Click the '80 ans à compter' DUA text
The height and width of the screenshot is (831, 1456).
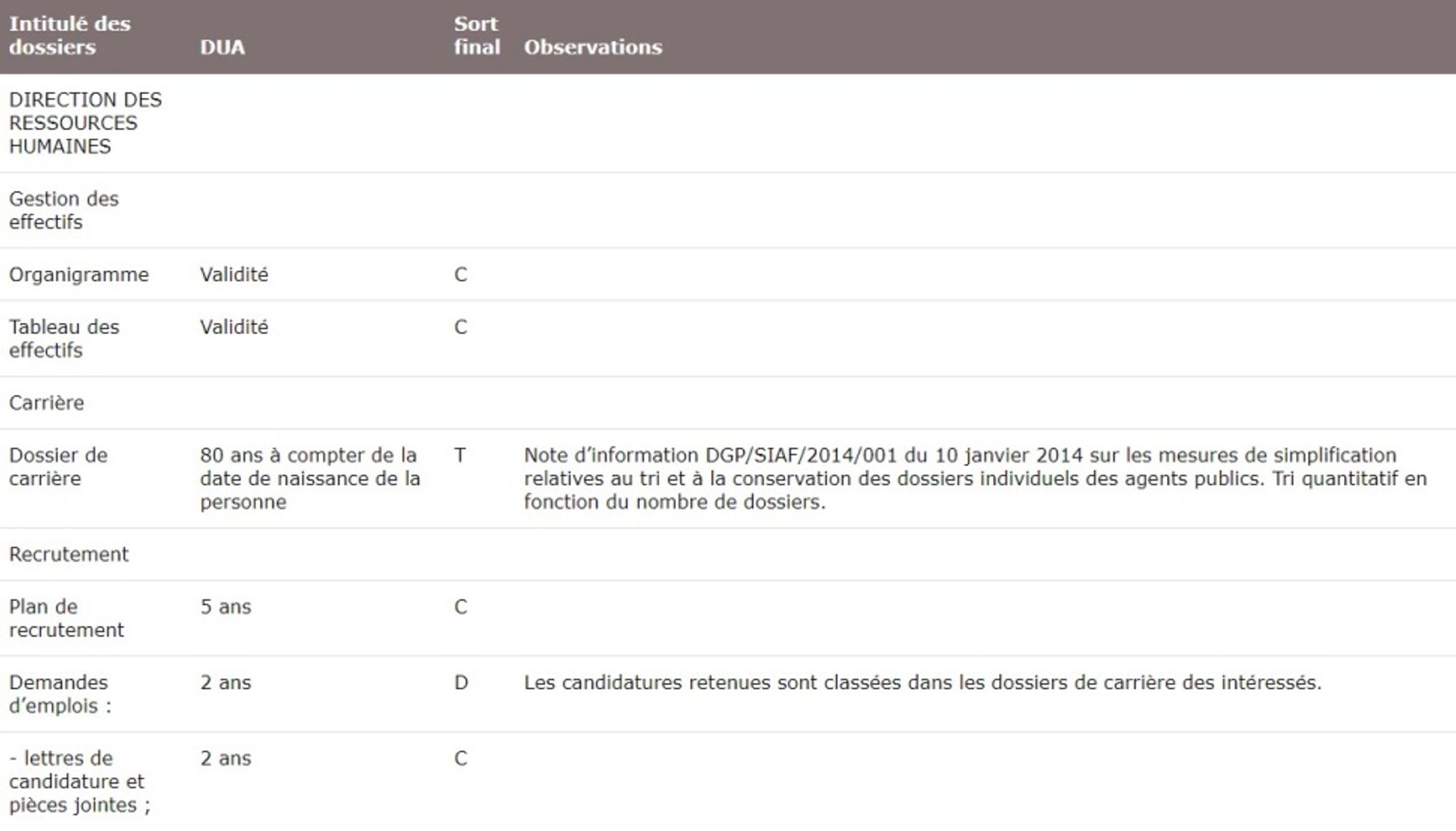pyautogui.click(x=309, y=478)
